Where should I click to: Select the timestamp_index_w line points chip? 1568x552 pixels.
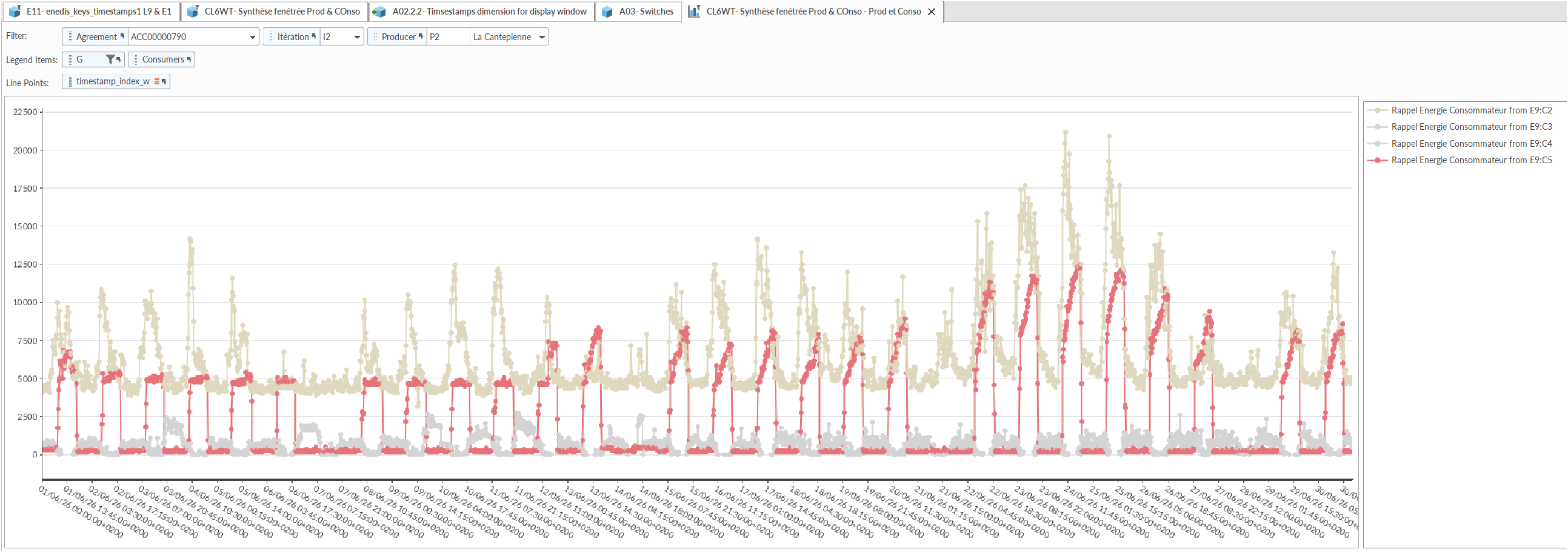116,82
